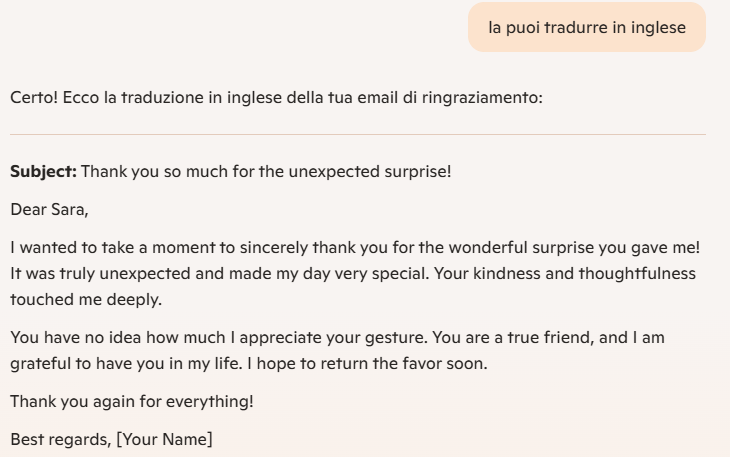The width and height of the screenshot is (730, 457).
Task: Click the word 'inglese' in the user bubble
Action: (x=658, y=27)
